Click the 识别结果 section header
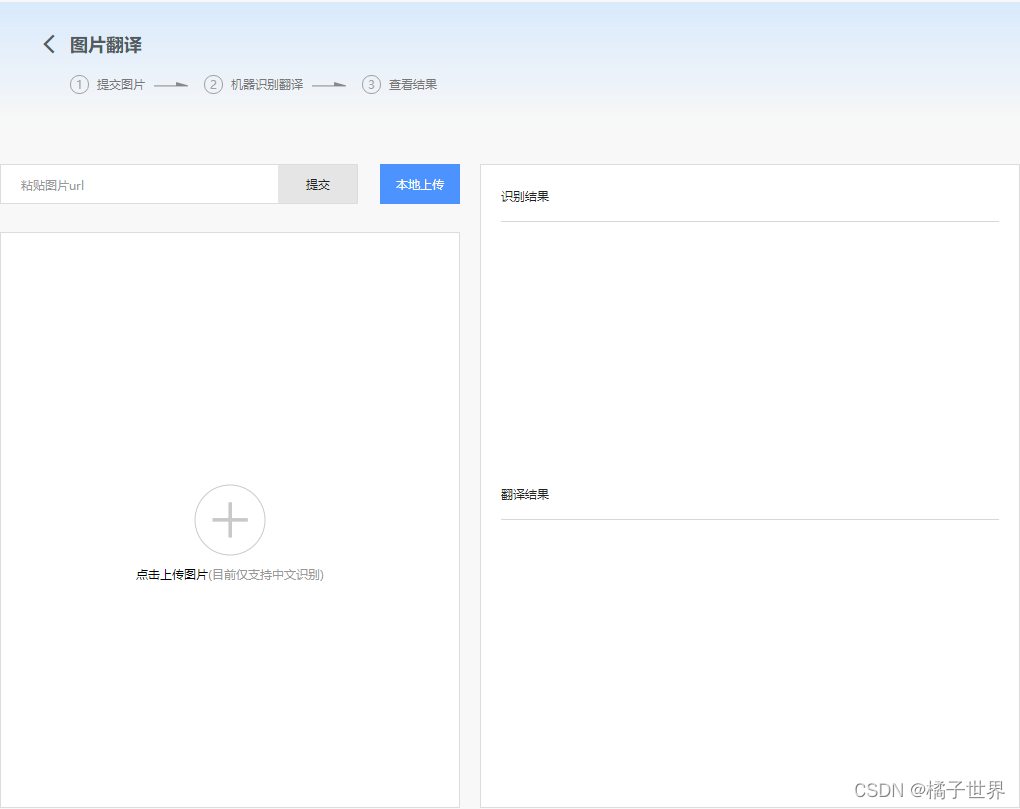The width and height of the screenshot is (1020, 809). [525, 196]
